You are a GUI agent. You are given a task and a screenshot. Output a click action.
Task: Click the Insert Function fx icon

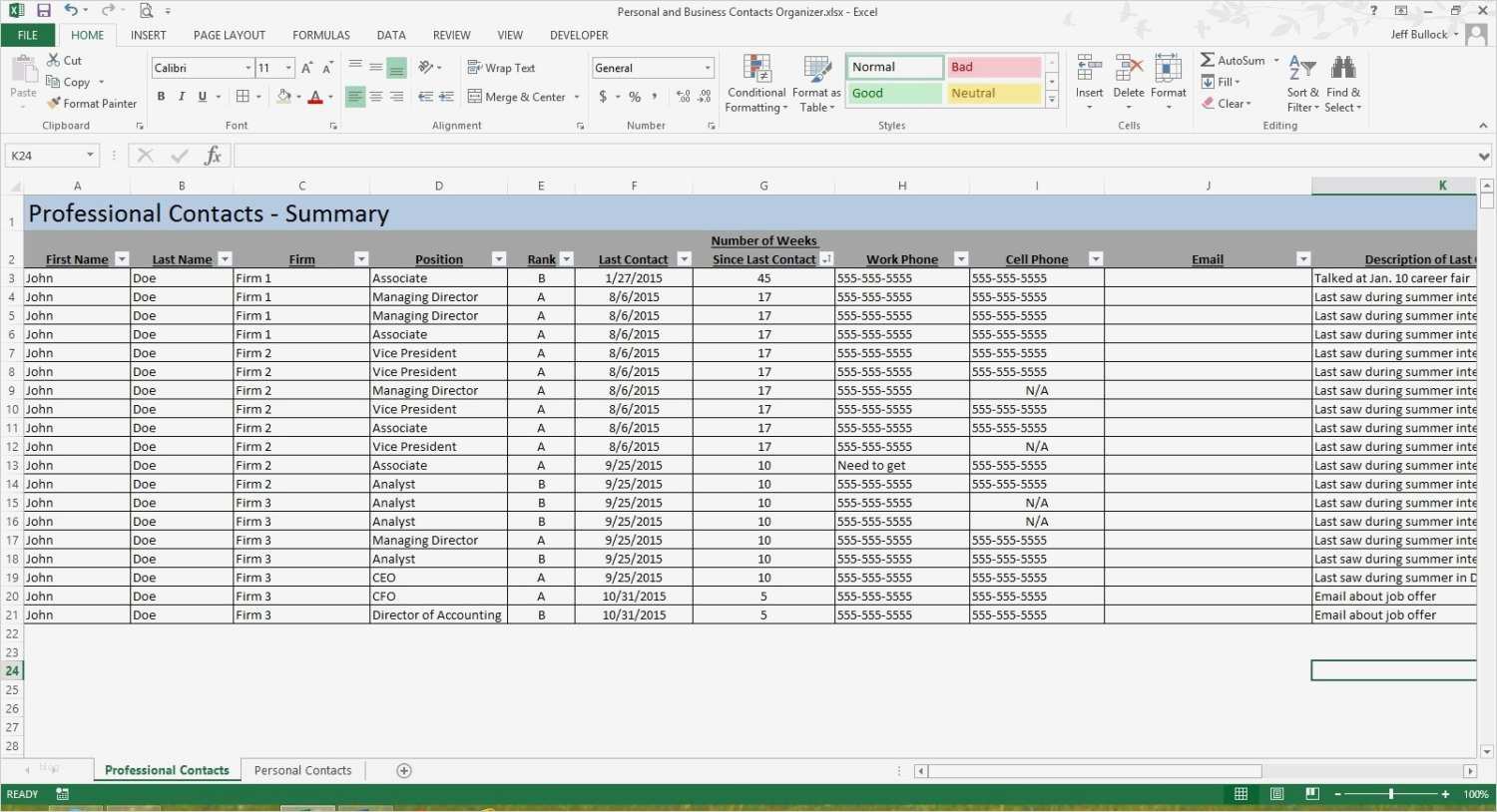click(x=213, y=156)
